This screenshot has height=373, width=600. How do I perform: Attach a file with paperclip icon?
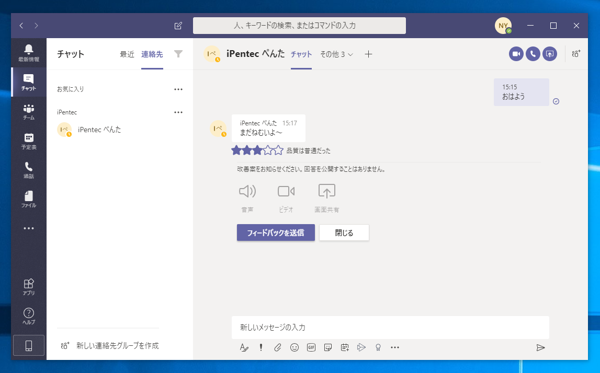277,347
